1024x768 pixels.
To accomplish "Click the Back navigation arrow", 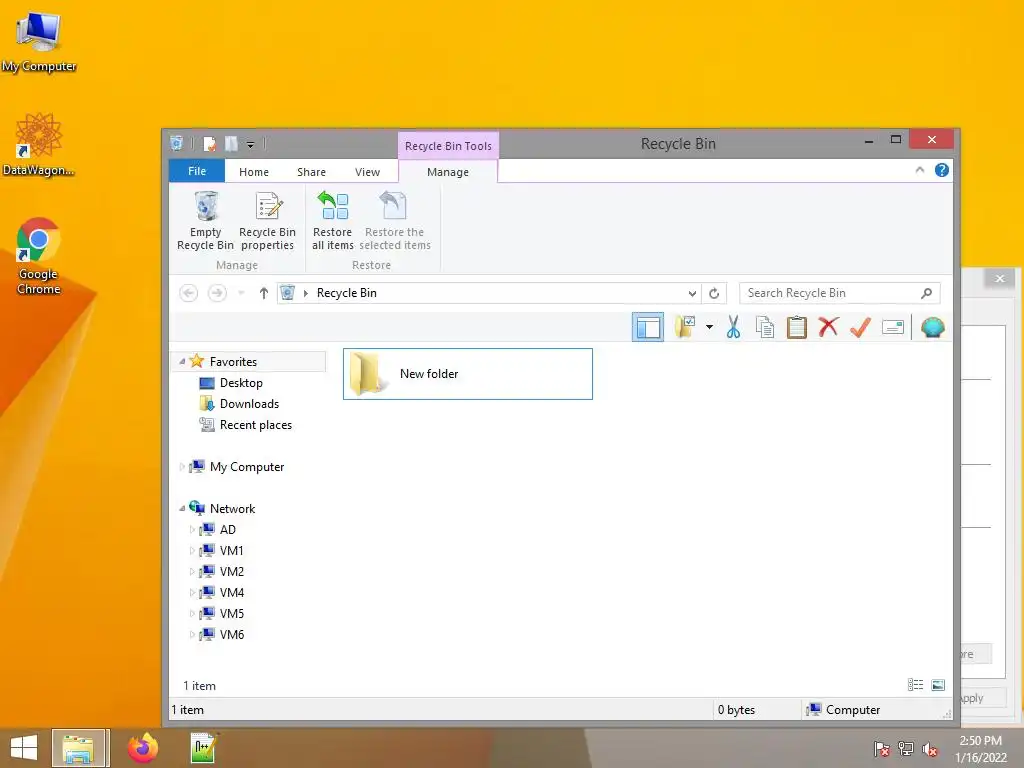I will (189, 293).
